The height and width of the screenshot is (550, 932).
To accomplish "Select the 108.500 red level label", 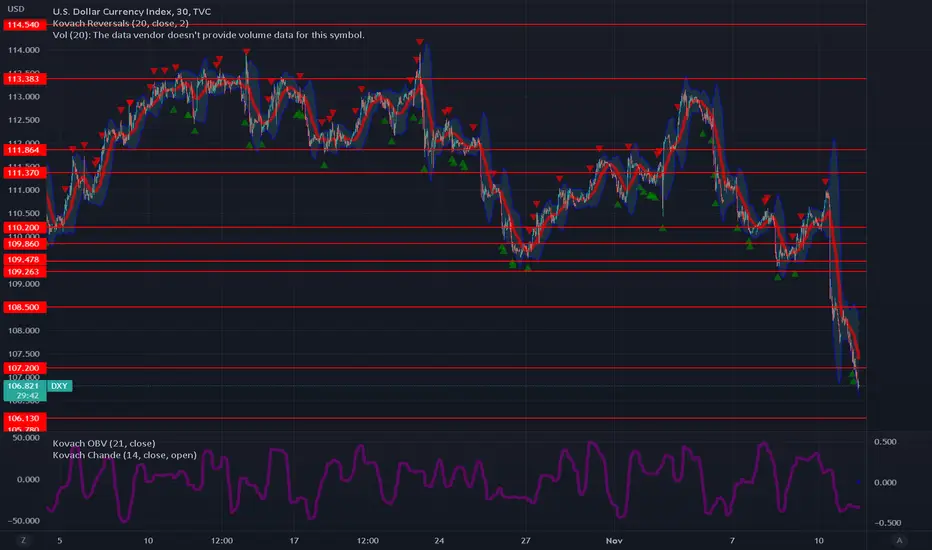I will click(24, 307).
